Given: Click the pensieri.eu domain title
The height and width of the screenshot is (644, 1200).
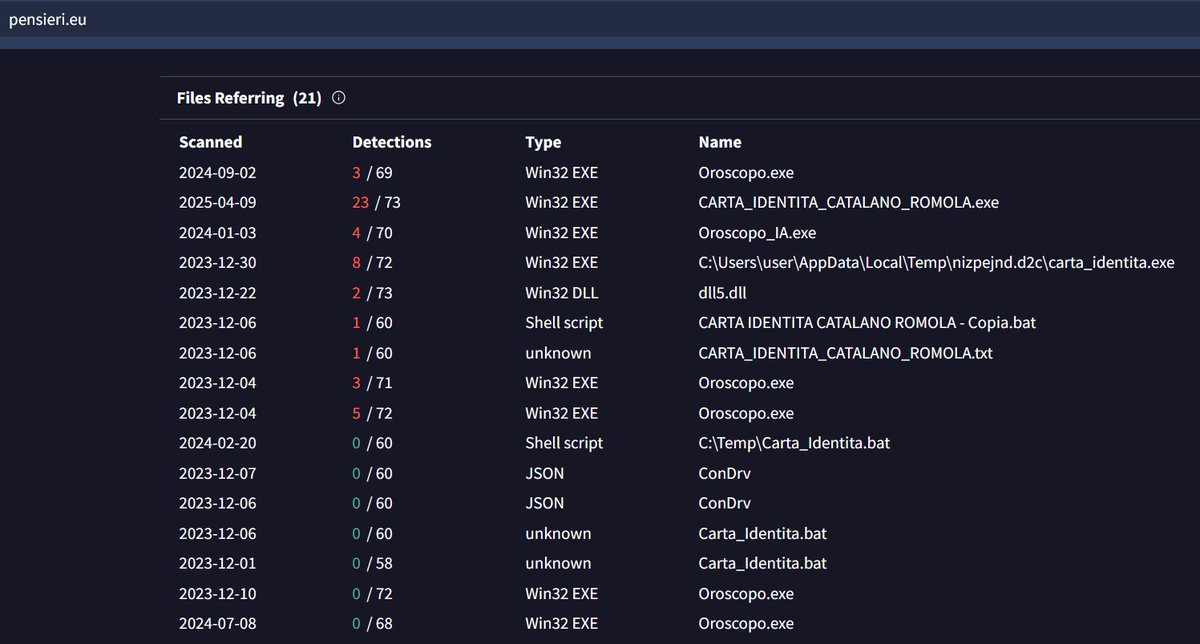Looking at the screenshot, I should [47, 20].
